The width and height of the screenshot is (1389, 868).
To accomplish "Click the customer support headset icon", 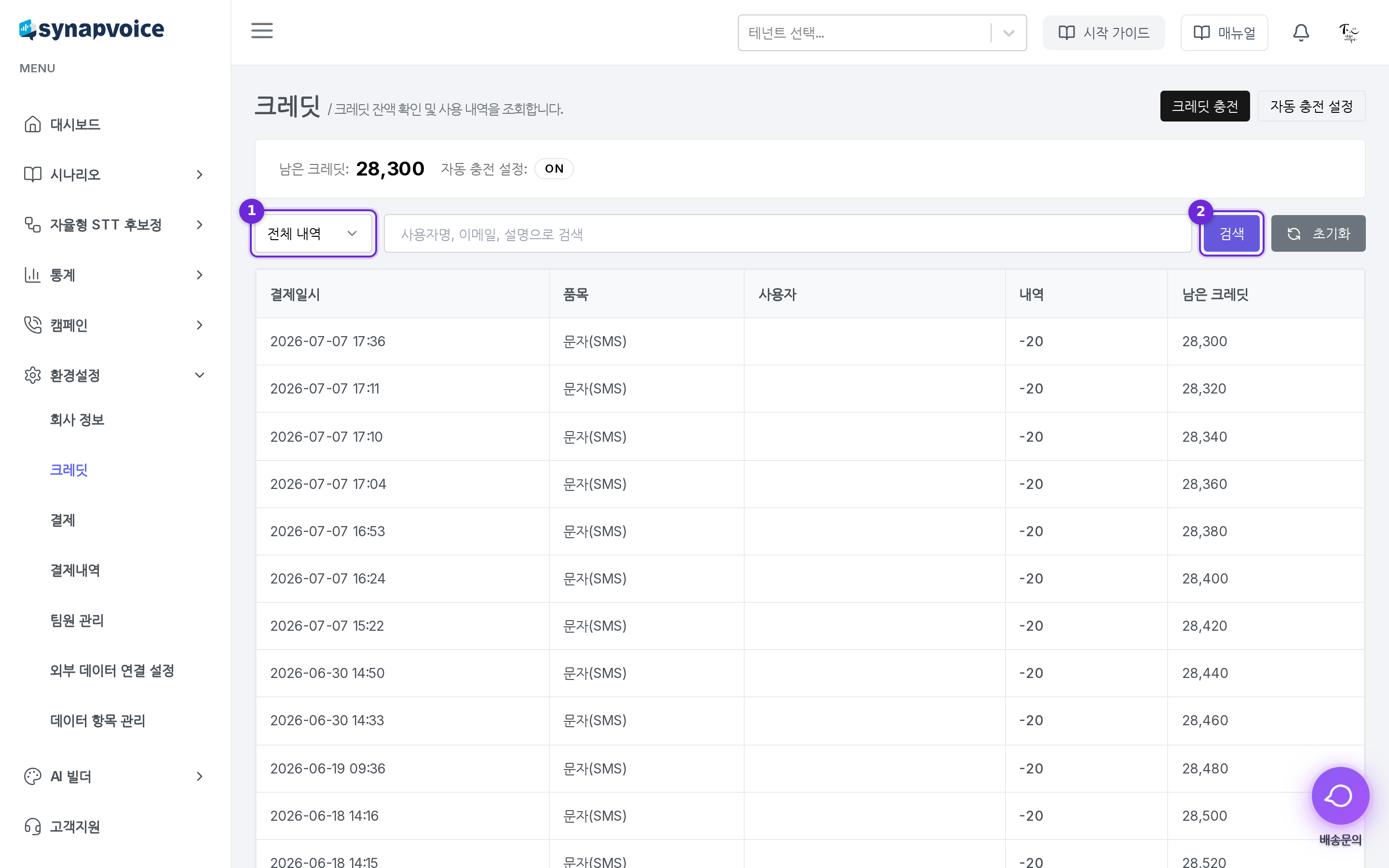I will point(33,826).
